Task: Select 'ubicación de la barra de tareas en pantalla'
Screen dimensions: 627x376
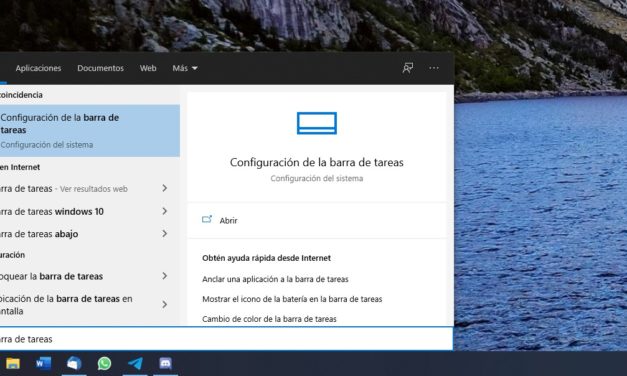Action: tap(90, 305)
